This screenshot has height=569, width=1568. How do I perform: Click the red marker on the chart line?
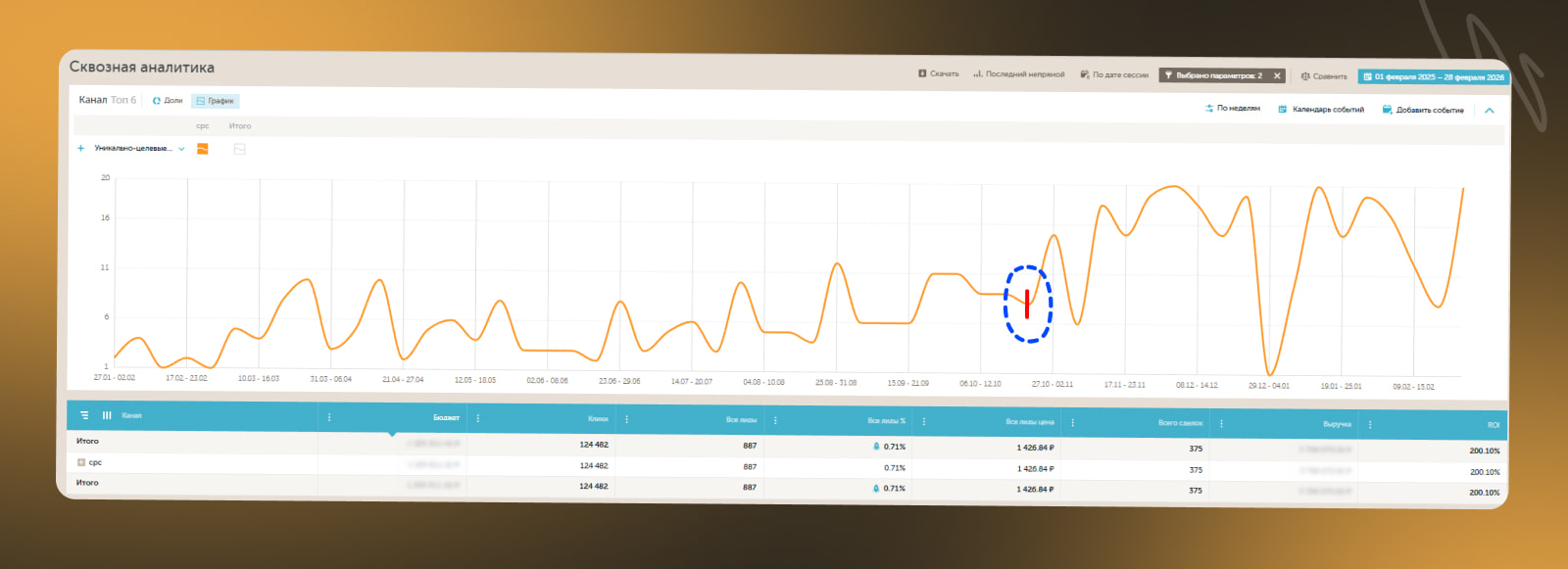[1027, 304]
